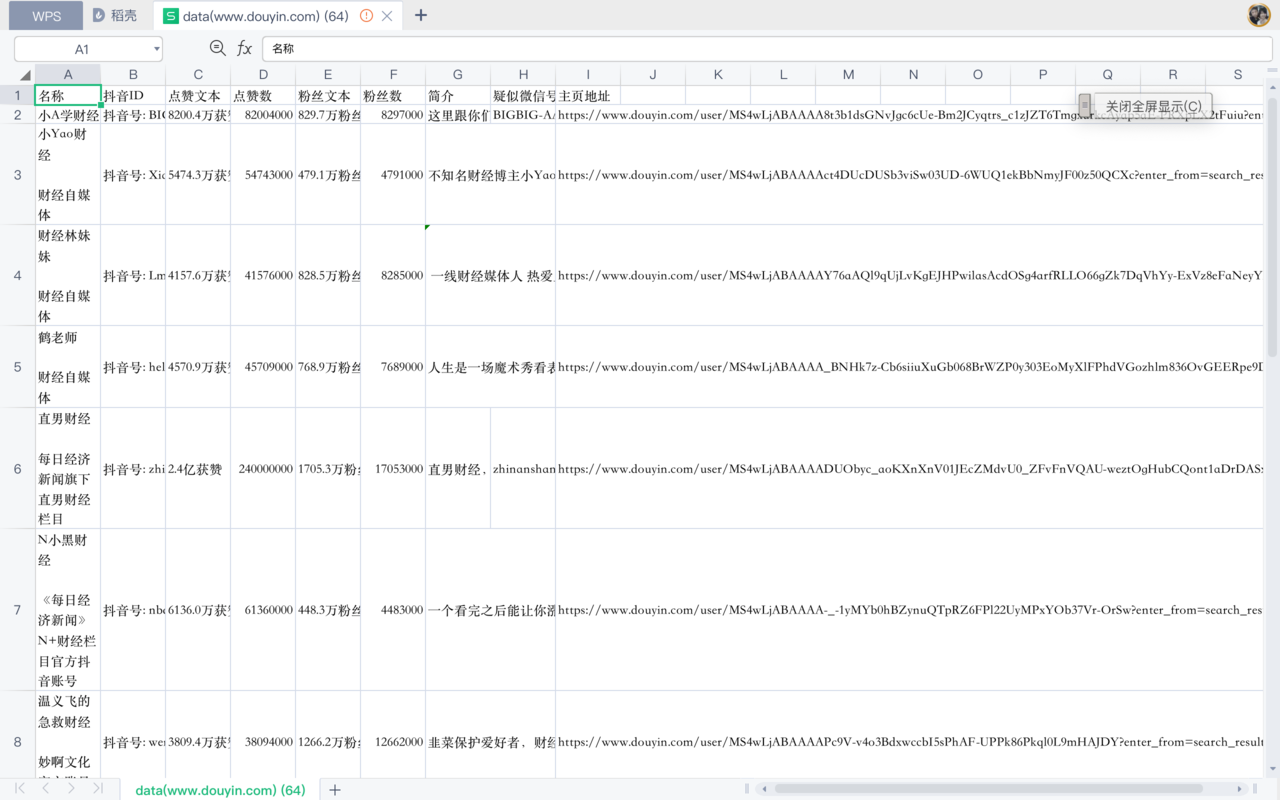Click cell with value 240000000
This screenshot has height=800, width=1280.
click(x=263, y=468)
